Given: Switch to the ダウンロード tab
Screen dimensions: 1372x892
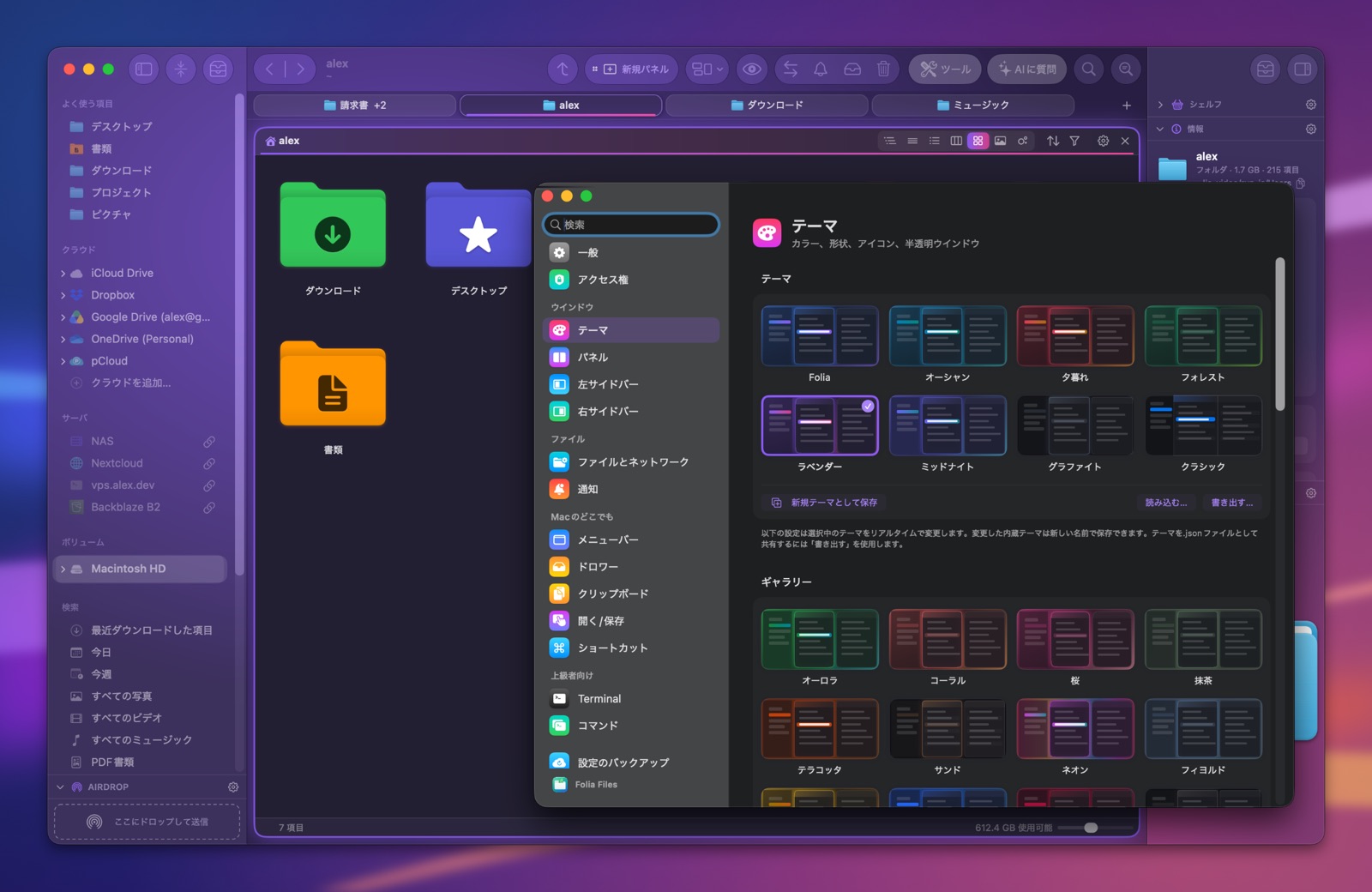Looking at the screenshot, I should [767, 105].
